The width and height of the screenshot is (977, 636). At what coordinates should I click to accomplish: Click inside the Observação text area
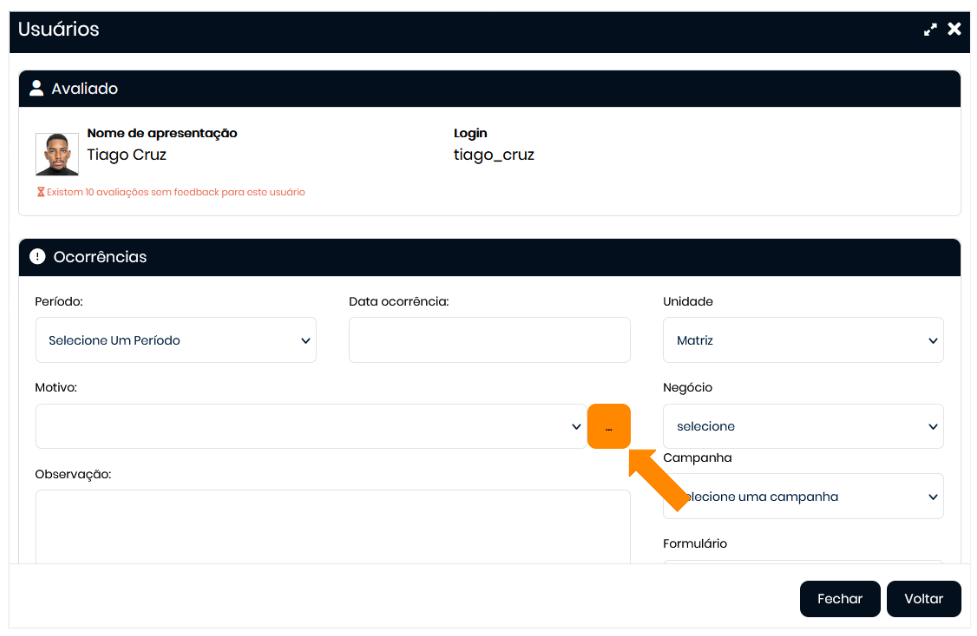click(332, 525)
